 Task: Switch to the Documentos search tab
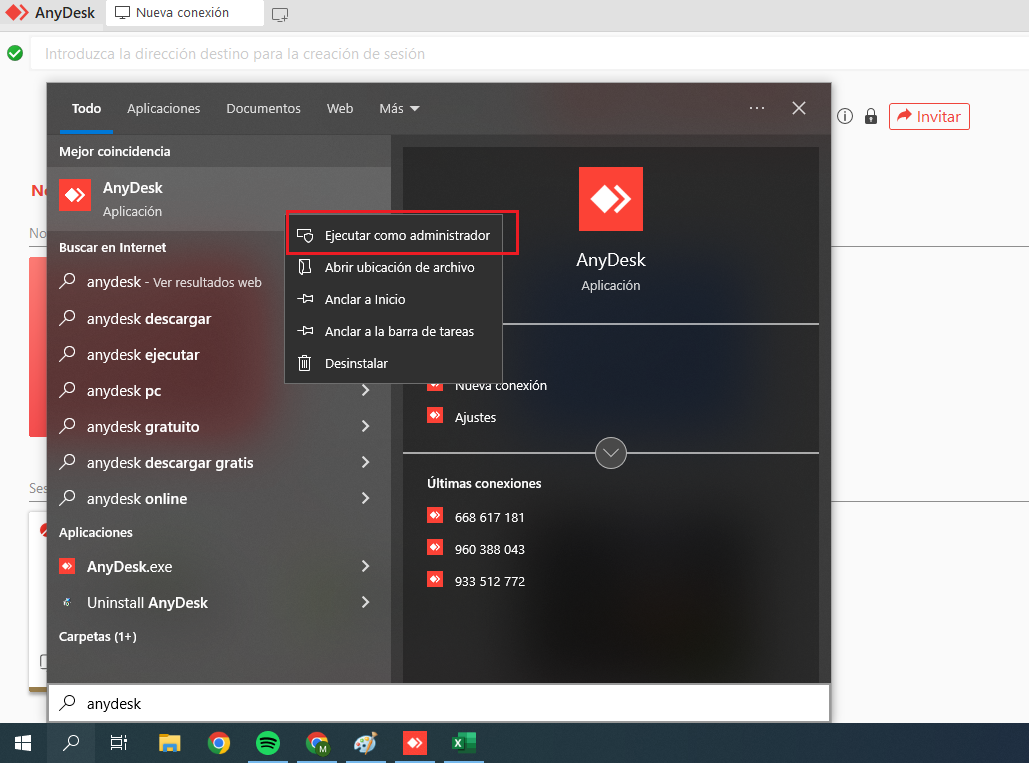263,108
